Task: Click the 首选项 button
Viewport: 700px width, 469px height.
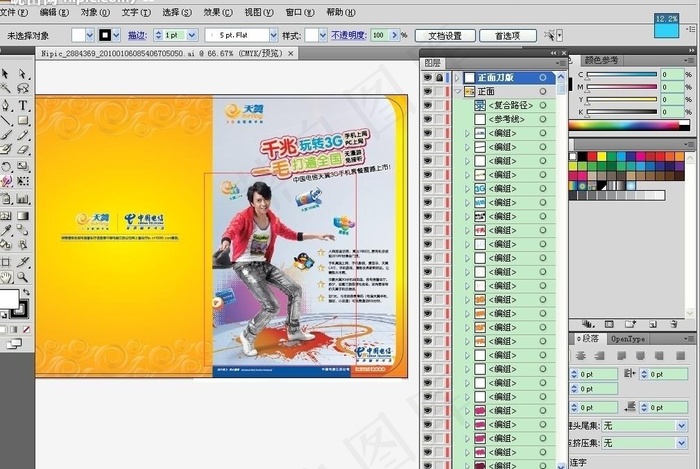Action: click(x=508, y=36)
